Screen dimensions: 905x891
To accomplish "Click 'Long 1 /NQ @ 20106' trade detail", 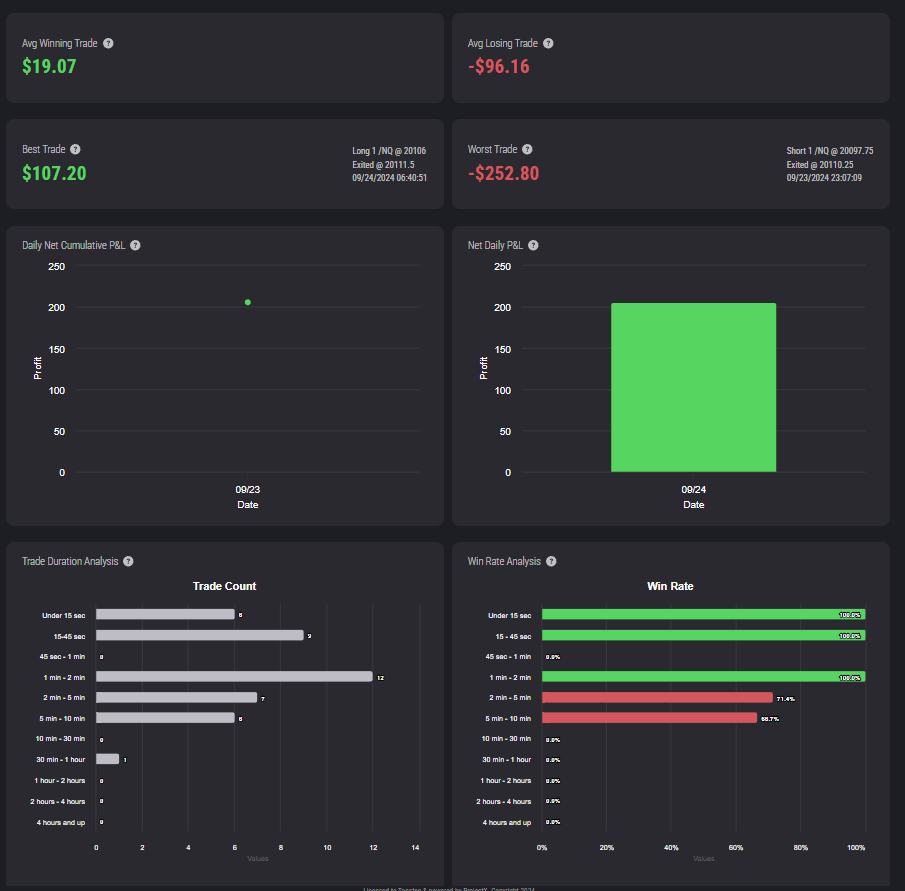I will coord(389,151).
